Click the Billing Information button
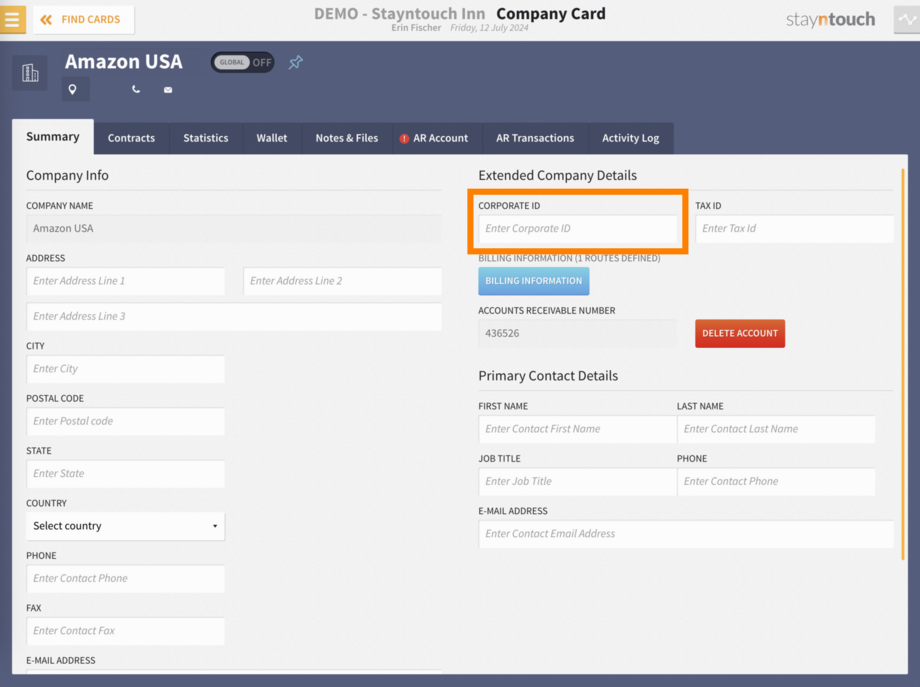 coord(534,281)
